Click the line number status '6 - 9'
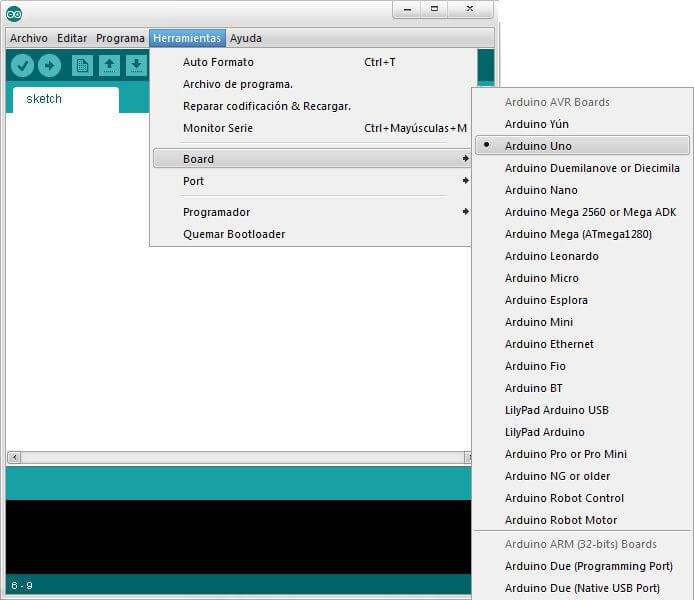Viewport: 694px width, 600px height. click(x=22, y=585)
